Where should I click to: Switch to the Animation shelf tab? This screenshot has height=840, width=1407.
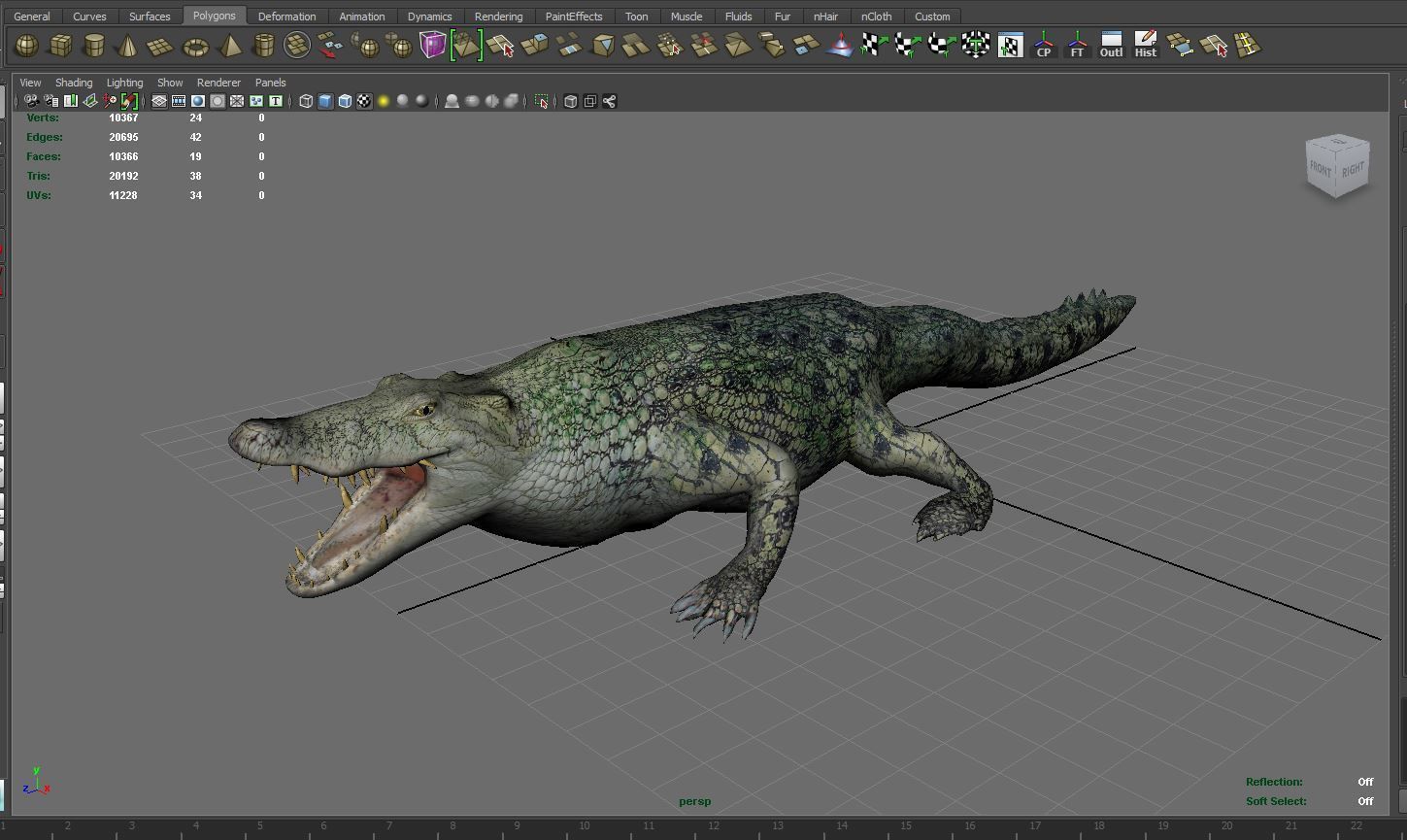362,17
